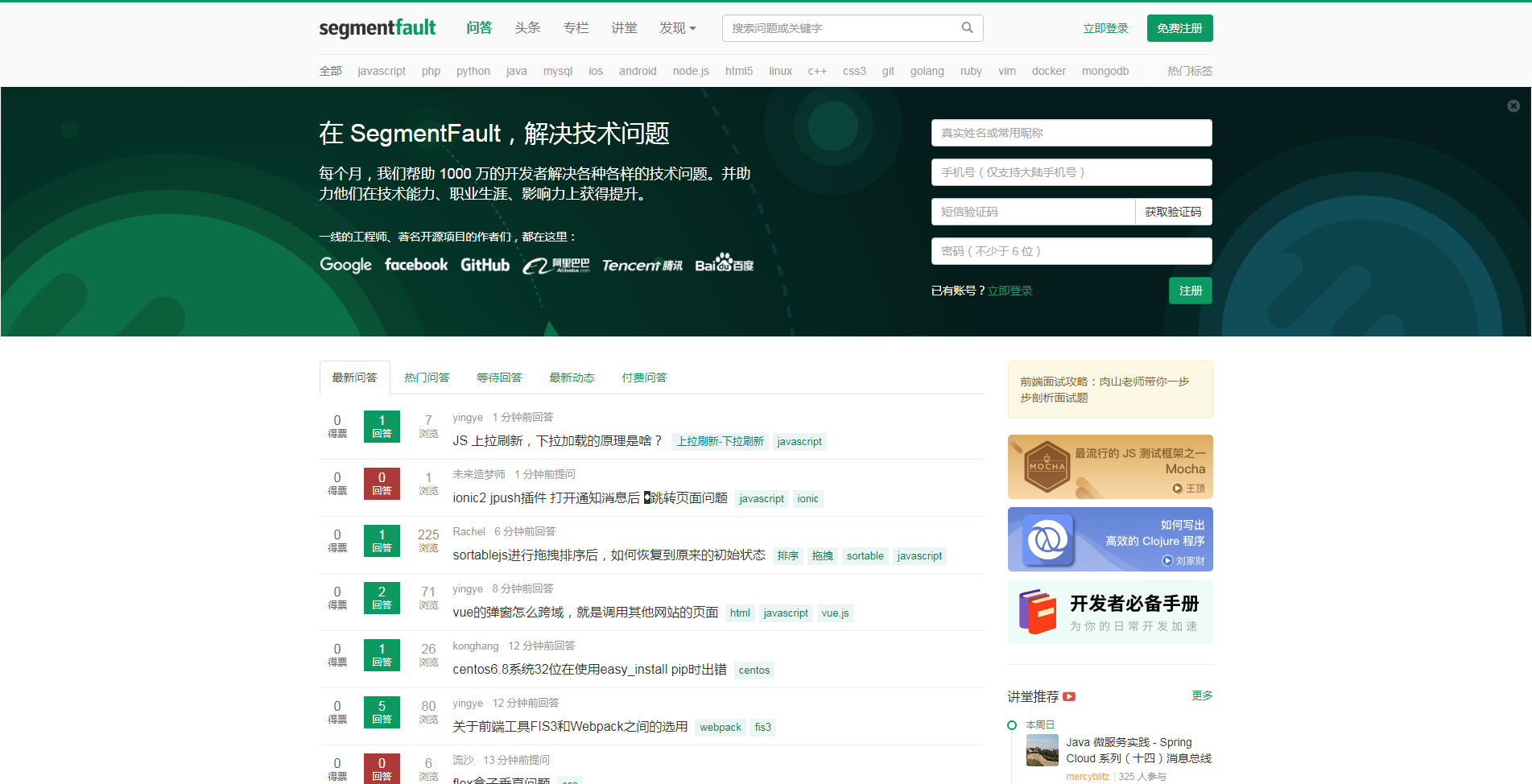Filter by the mongodb tag in tag bar
Screen dimensions: 1532x784
pyautogui.click(x=1105, y=71)
